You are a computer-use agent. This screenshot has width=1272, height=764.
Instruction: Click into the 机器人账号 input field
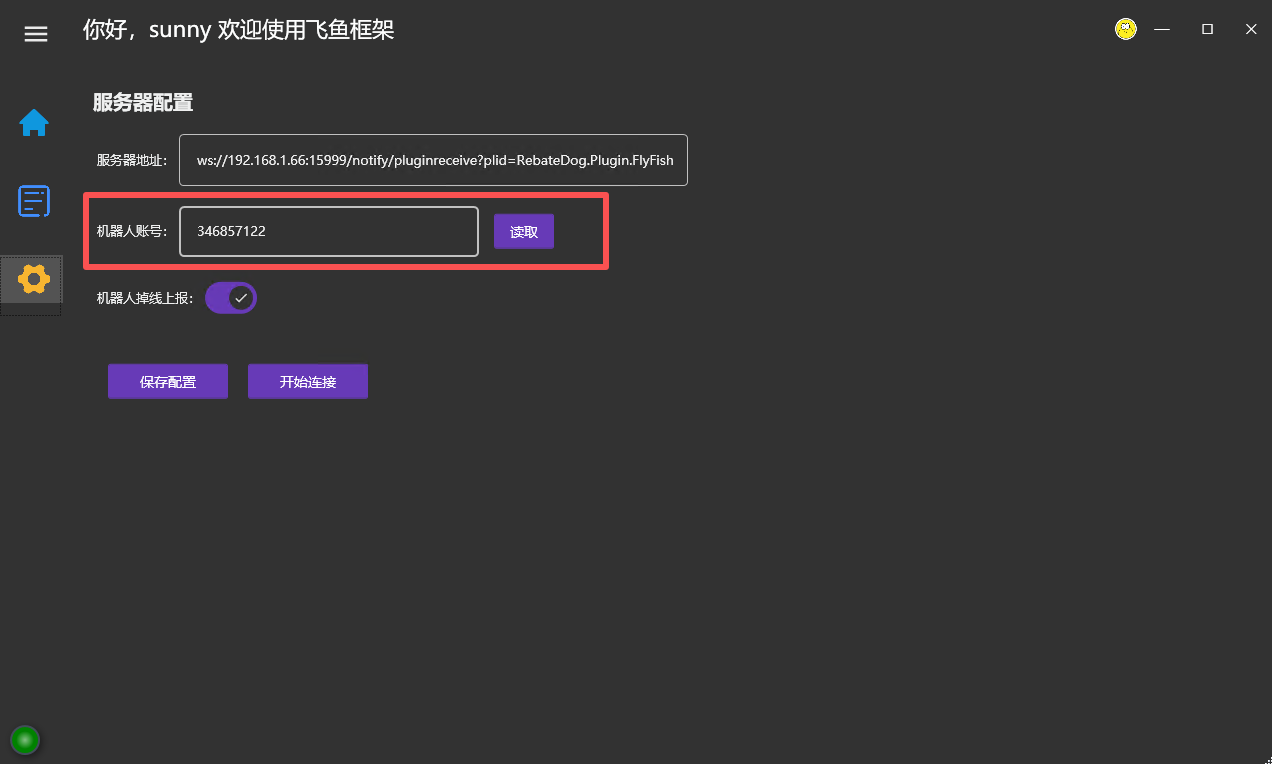click(x=328, y=232)
